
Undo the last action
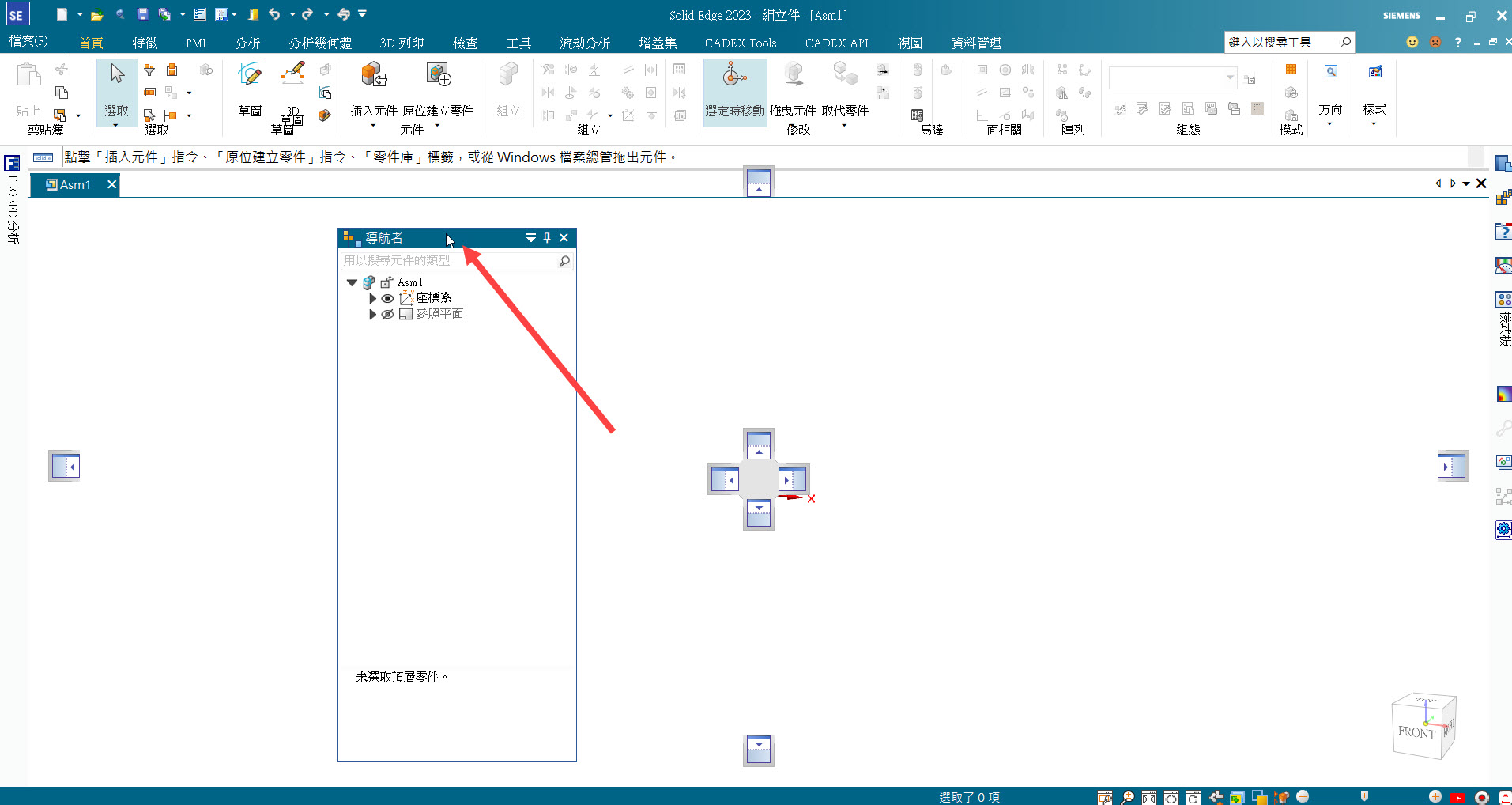point(274,14)
